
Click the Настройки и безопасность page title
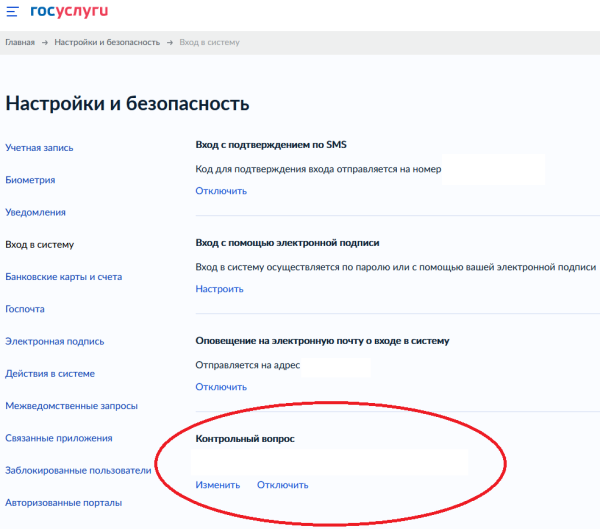click(x=127, y=103)
